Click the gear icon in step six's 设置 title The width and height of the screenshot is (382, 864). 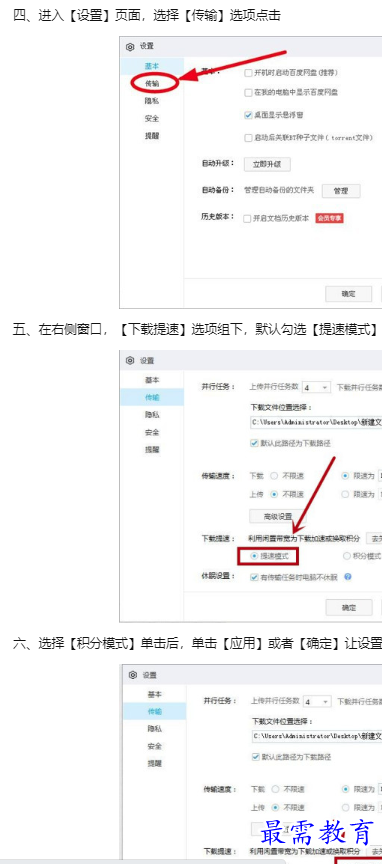coord(132,675)
